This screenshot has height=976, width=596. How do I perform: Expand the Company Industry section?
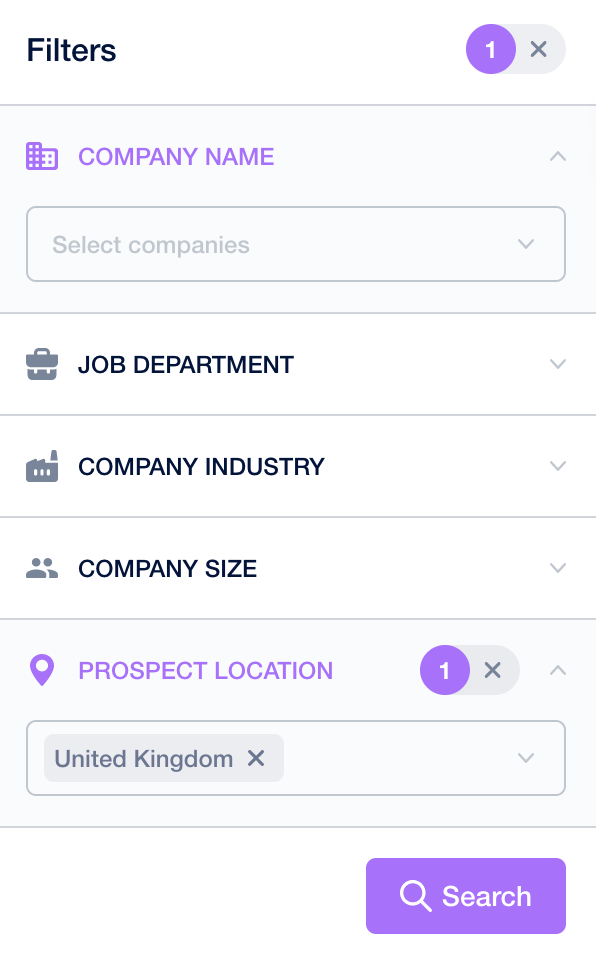coord(558,466)
